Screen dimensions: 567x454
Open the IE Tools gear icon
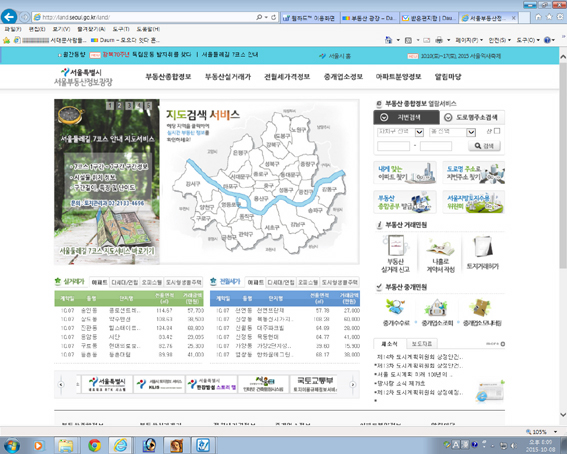[561, 17]
